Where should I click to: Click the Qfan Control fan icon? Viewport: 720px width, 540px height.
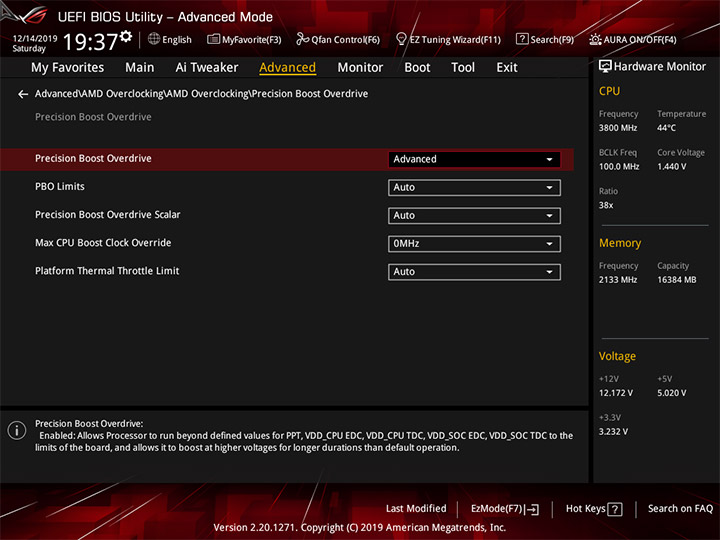[302, 39]
